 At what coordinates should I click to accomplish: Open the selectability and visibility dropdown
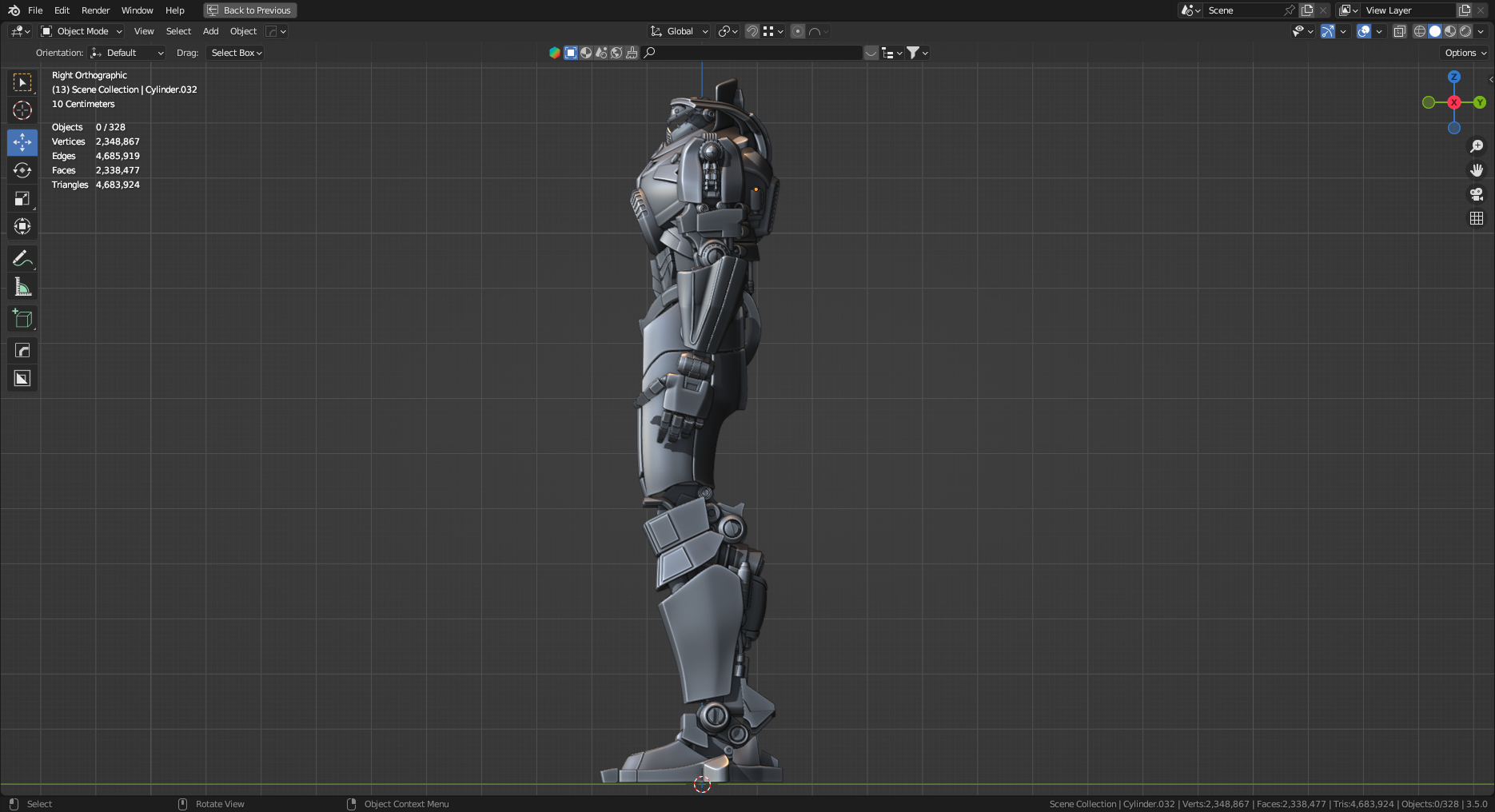pos(1302,31)
